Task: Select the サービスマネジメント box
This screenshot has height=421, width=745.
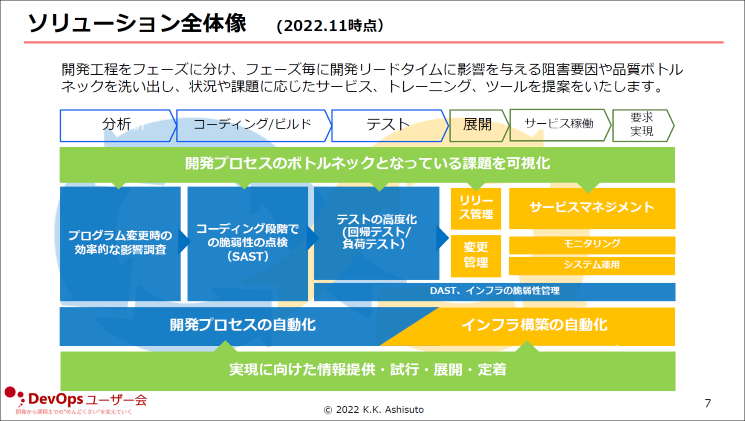Action: coord(591,207)
